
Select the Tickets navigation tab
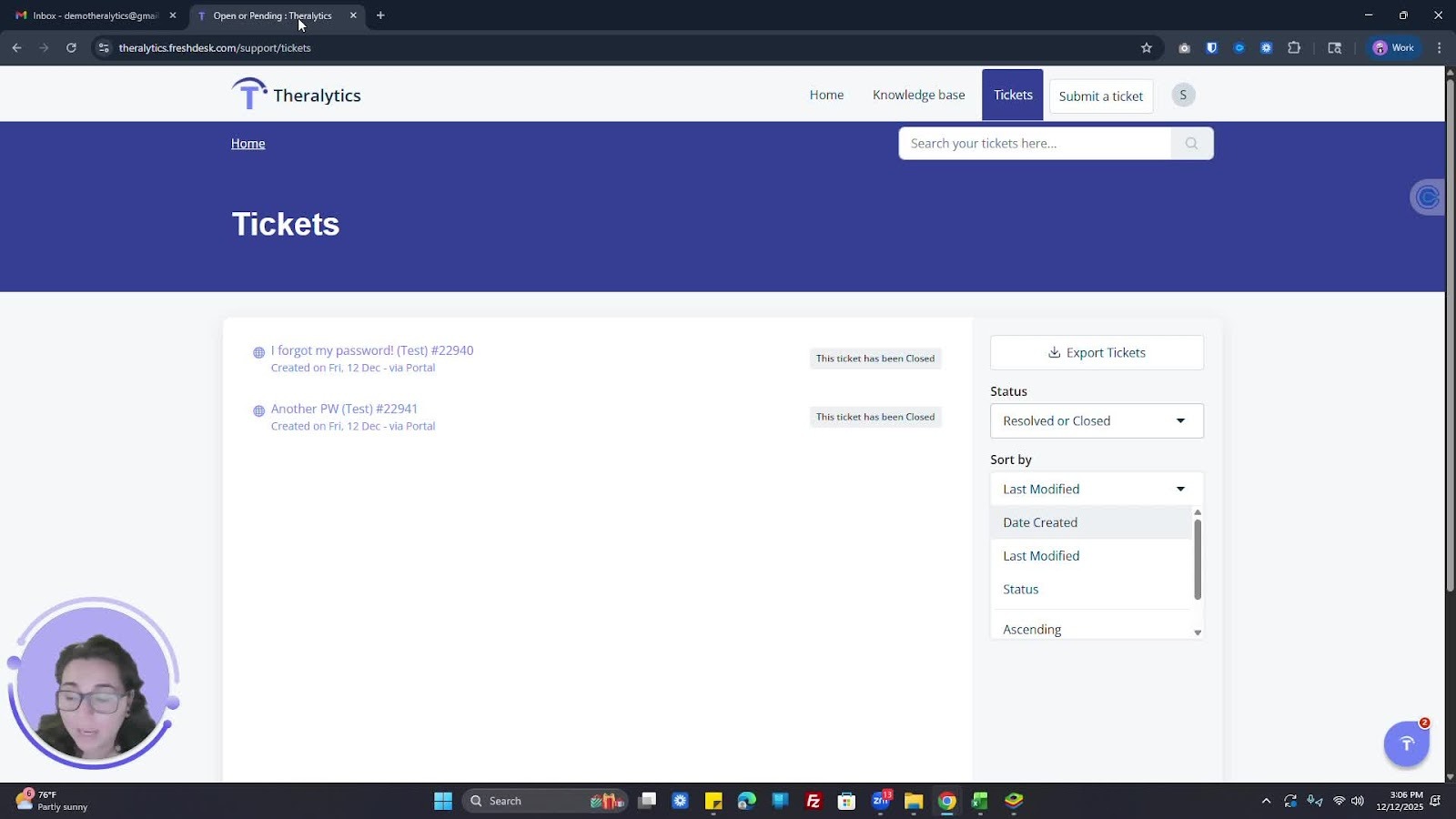tap(1013, 95)
